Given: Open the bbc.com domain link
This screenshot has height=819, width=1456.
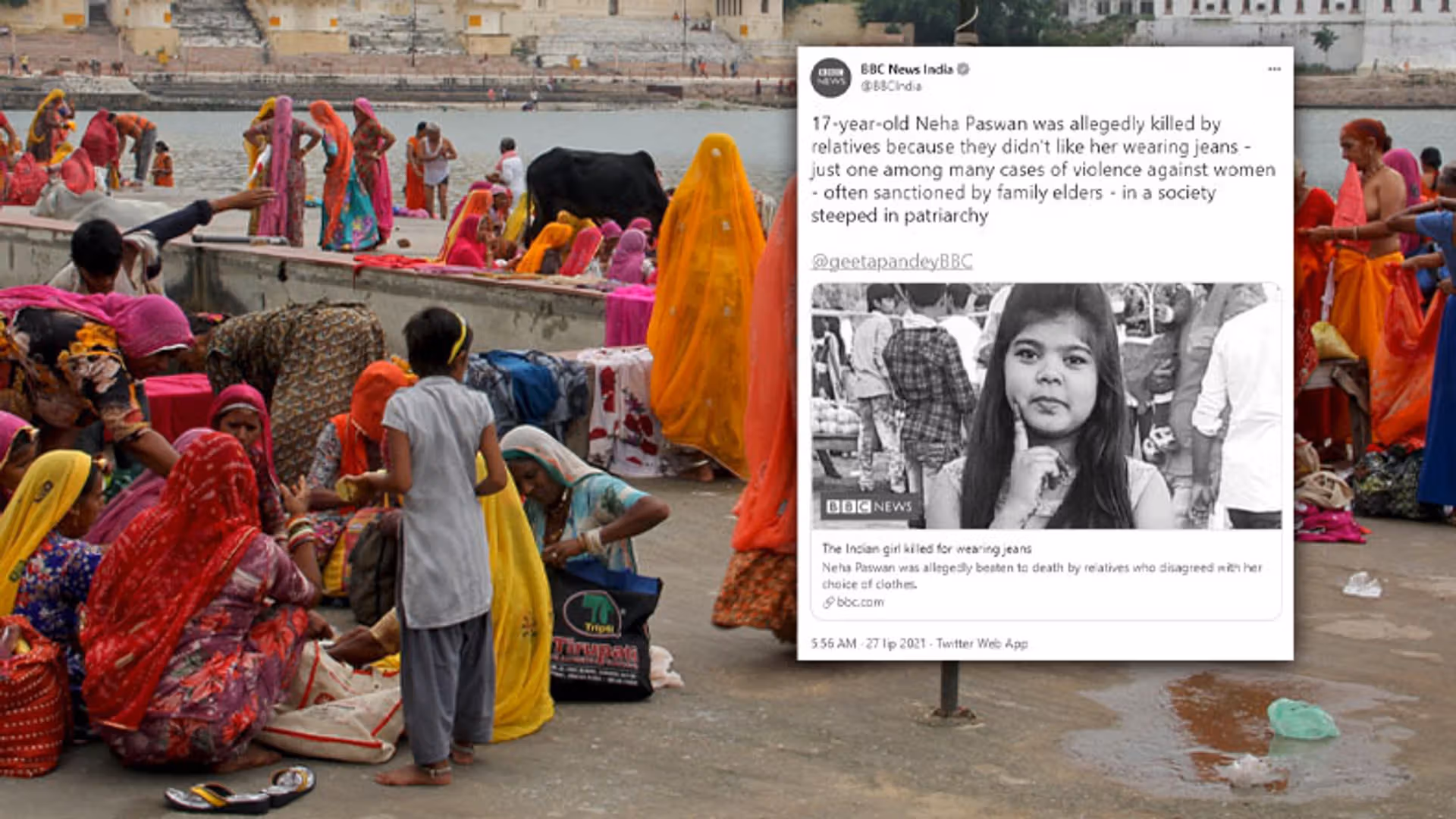Looking at the screenshot, I should 860,602.
